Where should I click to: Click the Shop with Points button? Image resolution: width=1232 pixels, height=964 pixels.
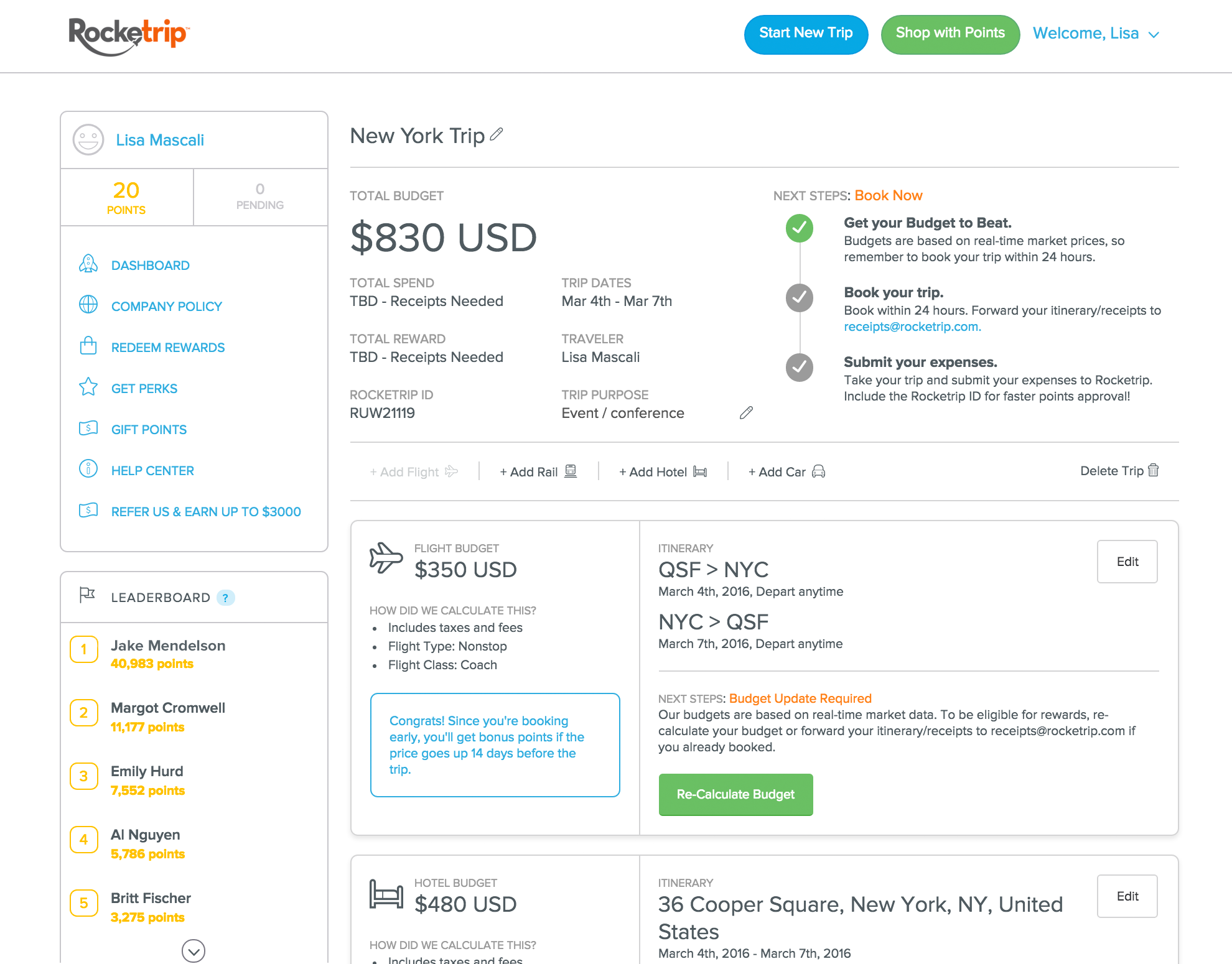[950, 34]
